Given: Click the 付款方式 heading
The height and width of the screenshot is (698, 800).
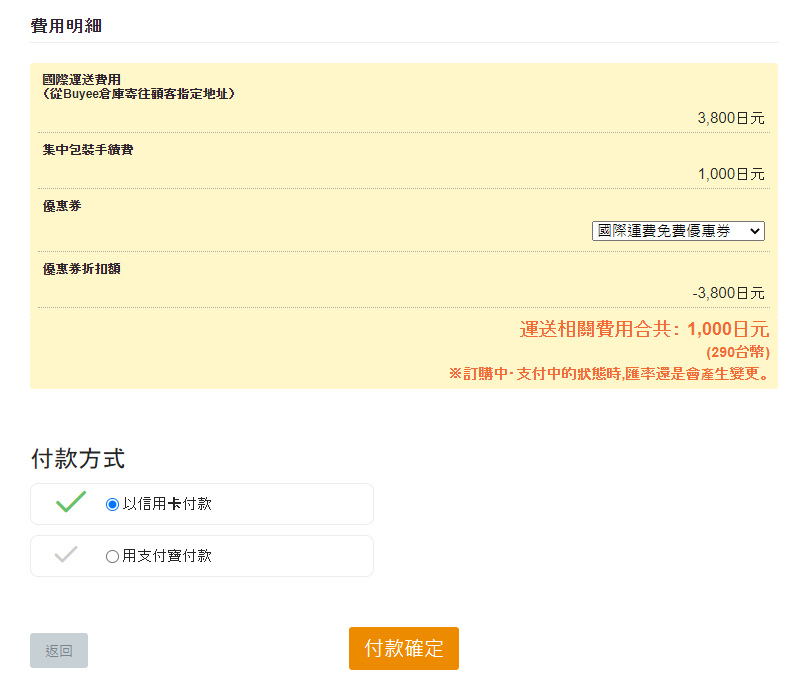Looking at the screenshot, I should pyautogui.click(x=78, y=458).
